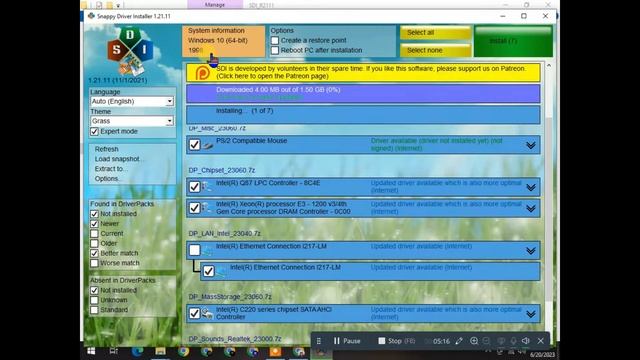Open the Theme dropdown showing Grass
This screenshot has width=640, height=360.
click(132, 121)
